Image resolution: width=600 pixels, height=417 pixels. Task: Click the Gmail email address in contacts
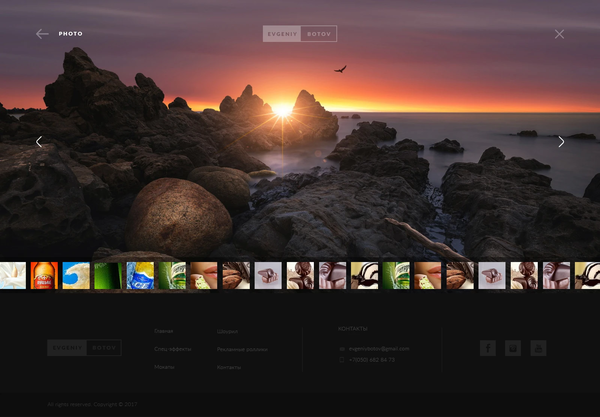(379, 349)
